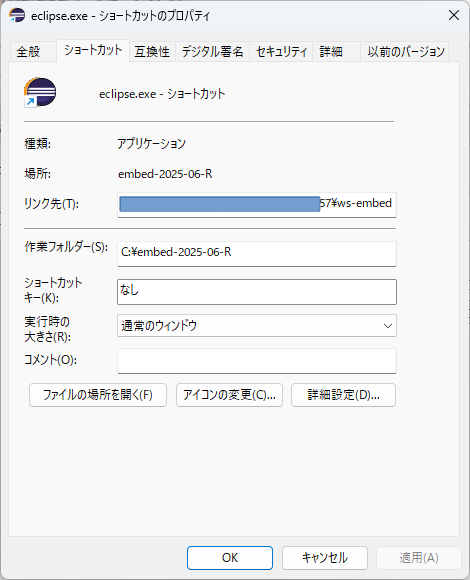Image resolution: width=470 pixels, height=580 pixels.
Task: Click the リンク先(T): label
Action: (51, 203)
